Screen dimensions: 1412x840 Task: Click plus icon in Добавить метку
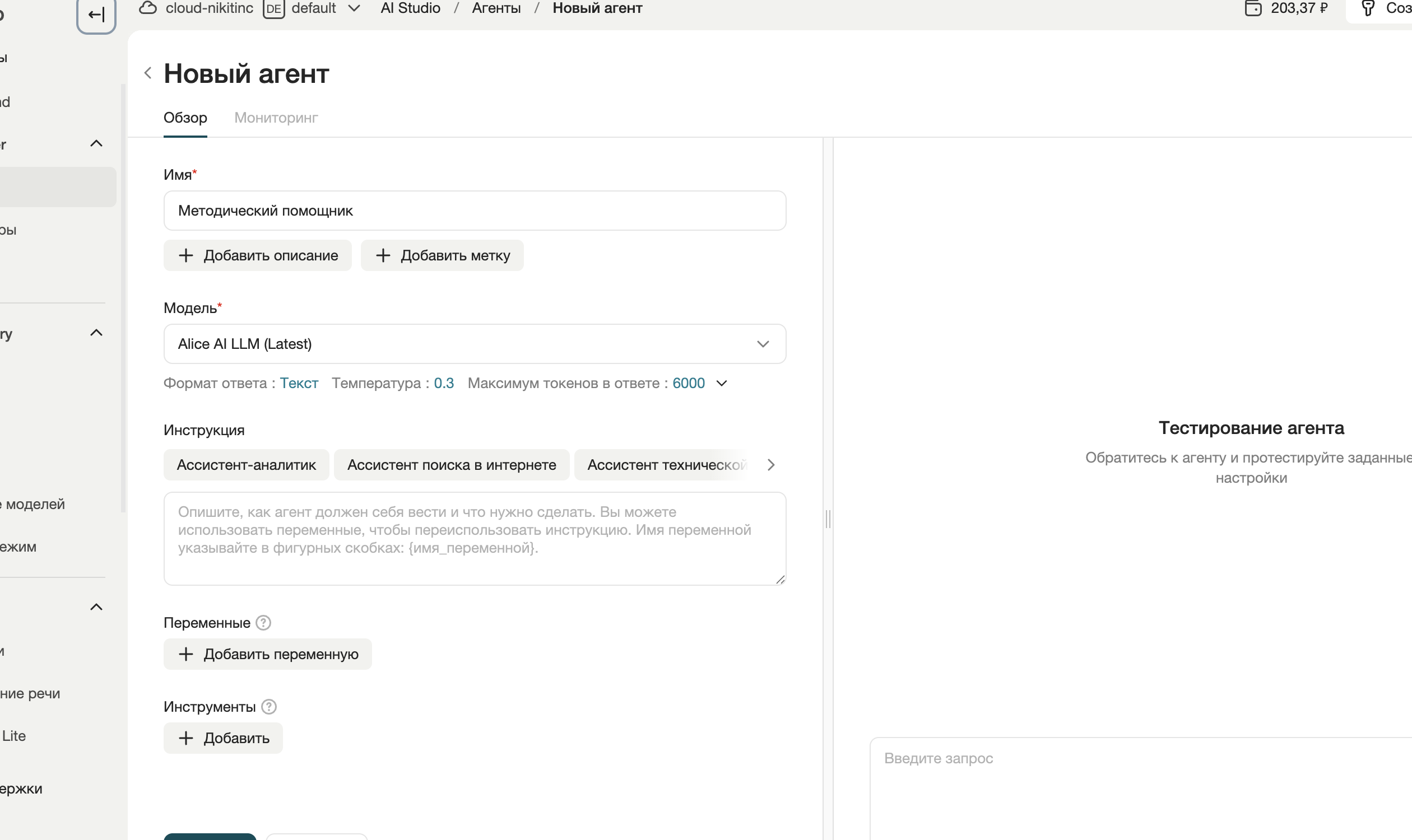coord(383,255)
